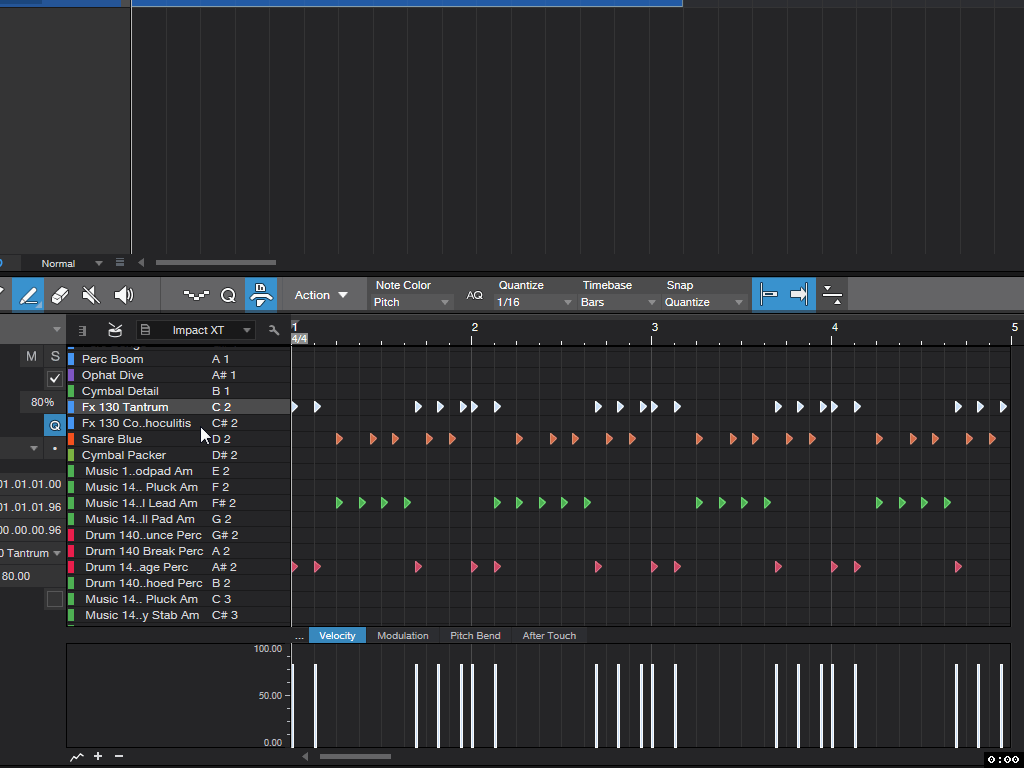Mute the track with the M button
Image resolution: width=1024 pixels, height=768 pixels.
pos(31,356)
